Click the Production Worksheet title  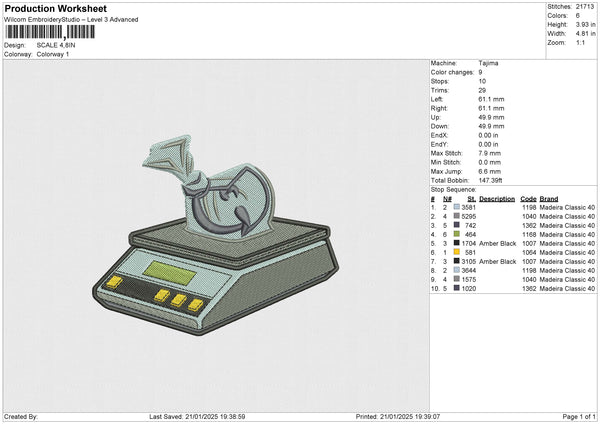click(x=44, y=8)
